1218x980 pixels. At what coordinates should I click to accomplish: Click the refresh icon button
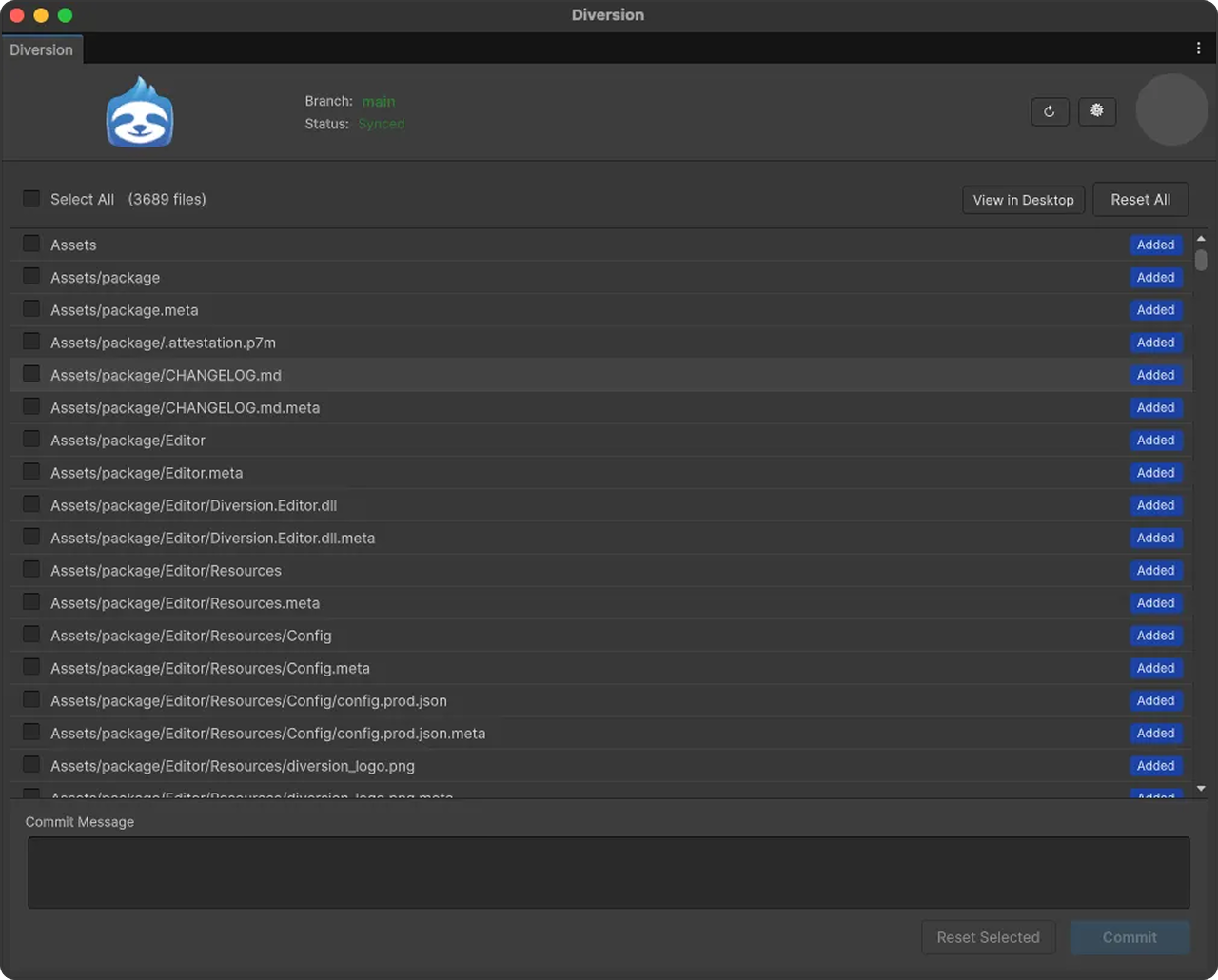pyautogui.click(x=1050, y=111)
